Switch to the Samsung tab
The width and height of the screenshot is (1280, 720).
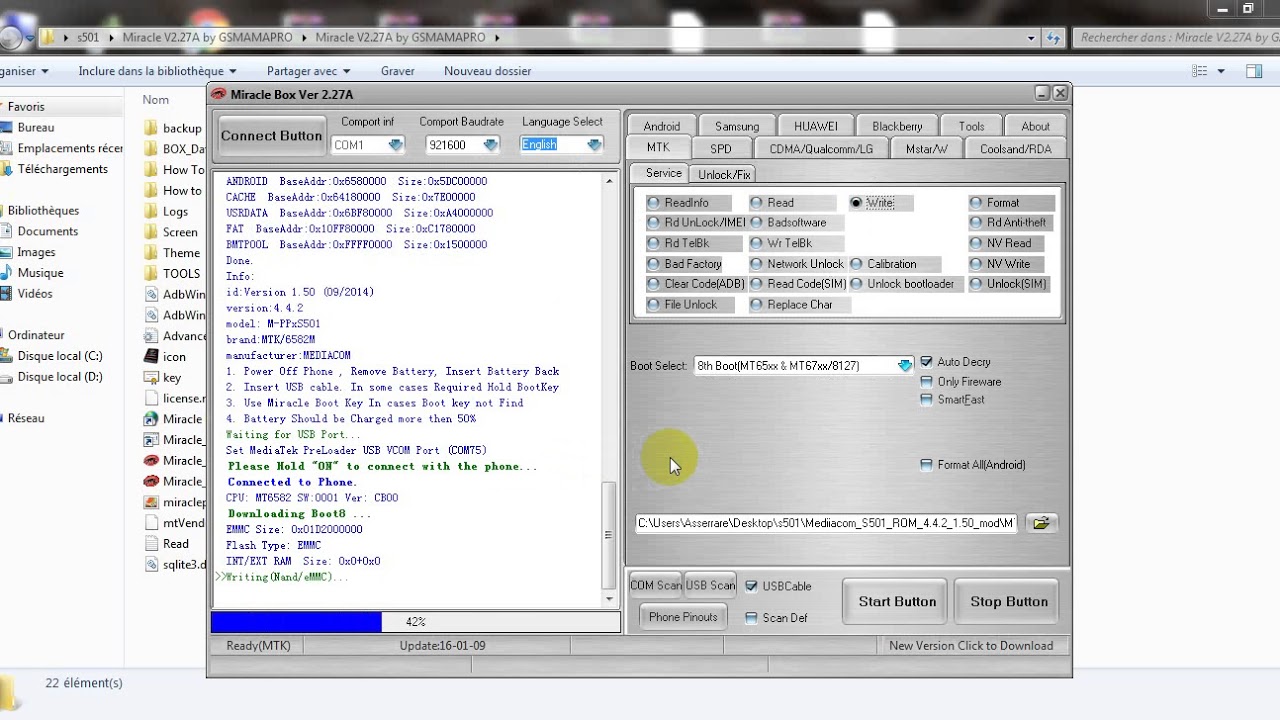737,126
